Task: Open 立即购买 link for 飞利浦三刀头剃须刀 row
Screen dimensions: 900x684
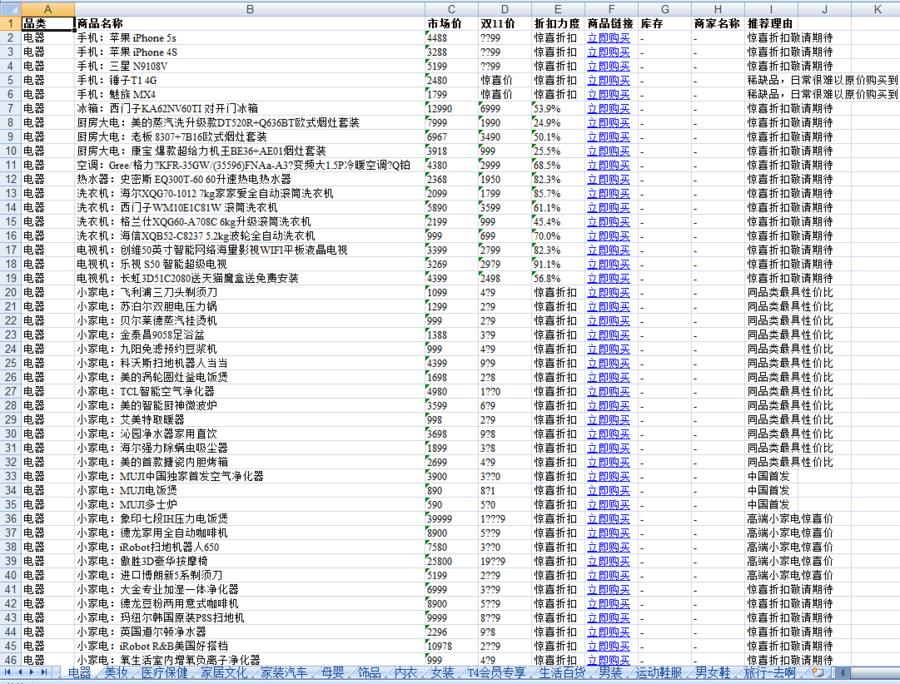Action: point(608,292)
